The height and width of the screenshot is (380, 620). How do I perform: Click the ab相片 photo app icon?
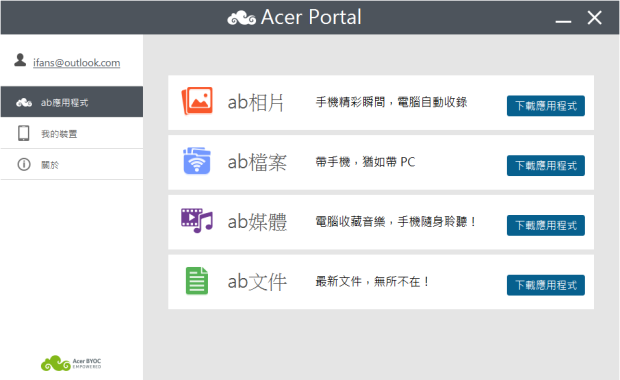[197, 101]
